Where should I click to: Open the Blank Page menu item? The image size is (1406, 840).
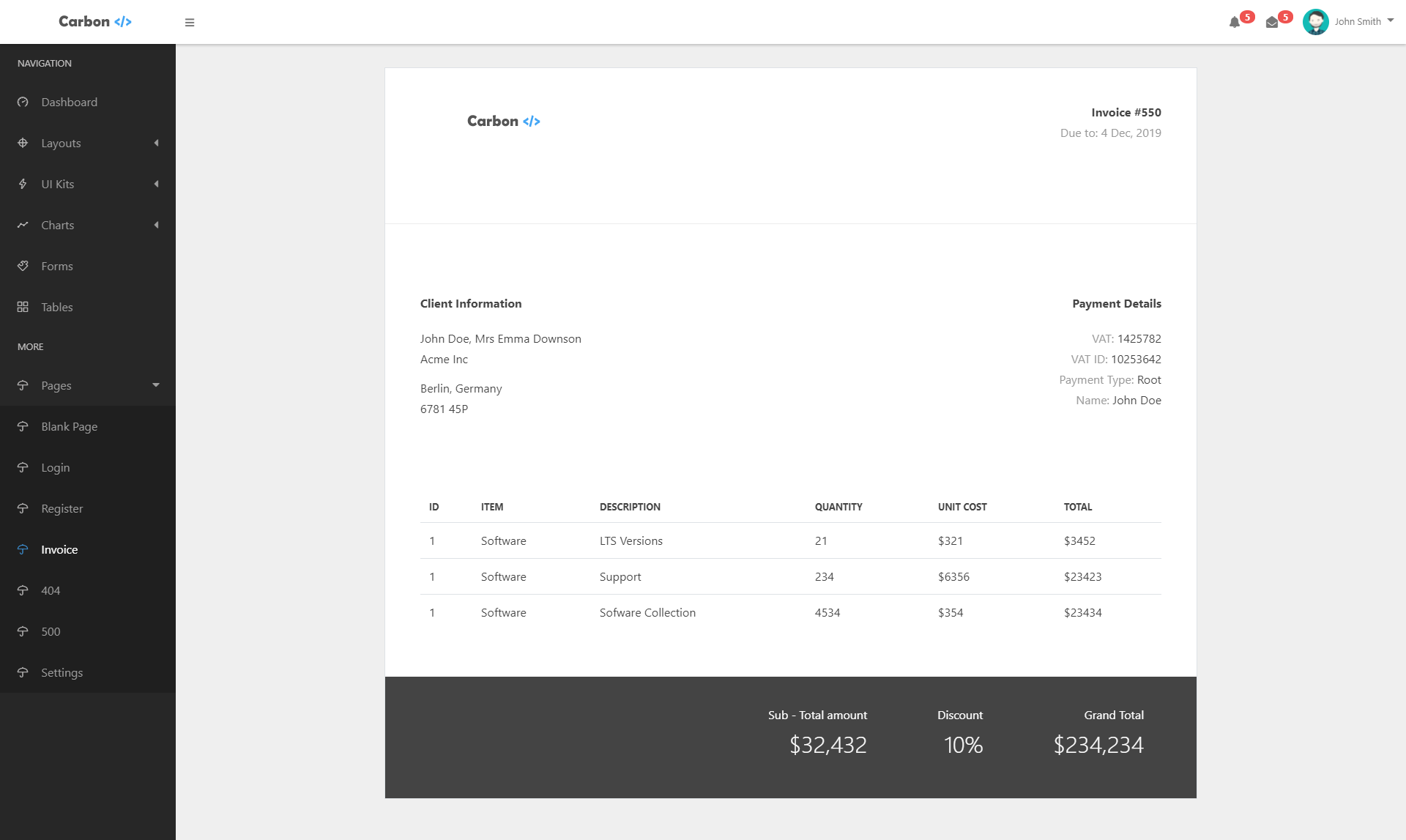click(x=69, y=427)
